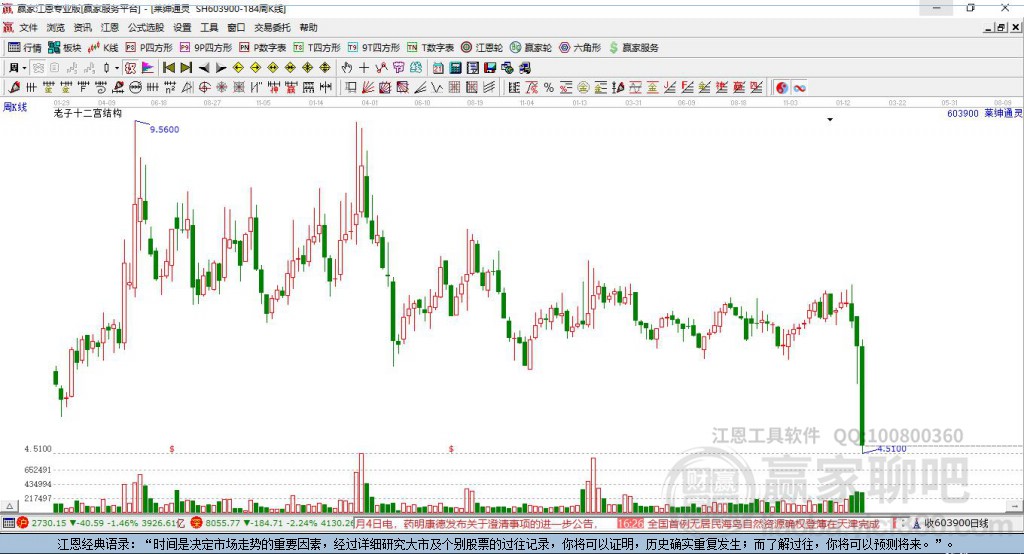1024x554 pixels.
Task: Click the trend line angle tool
Action: tap(419, 88)
